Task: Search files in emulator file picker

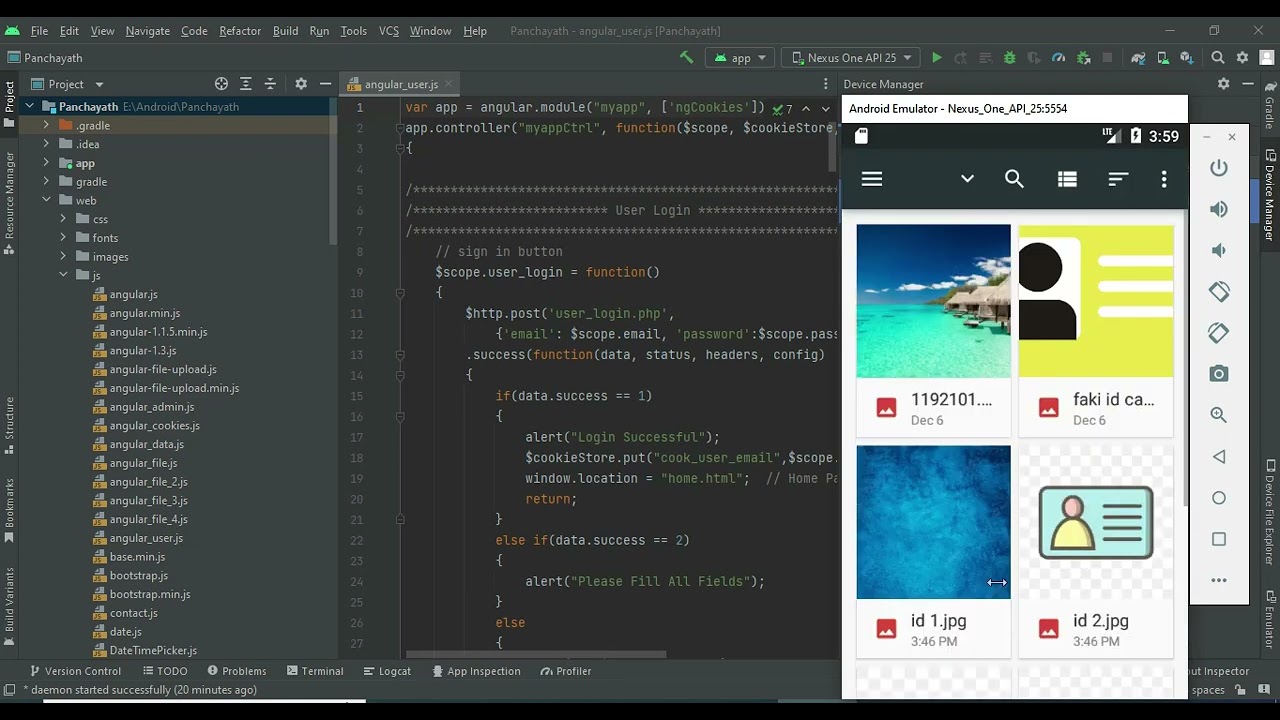Action: tap(1014, 179)
